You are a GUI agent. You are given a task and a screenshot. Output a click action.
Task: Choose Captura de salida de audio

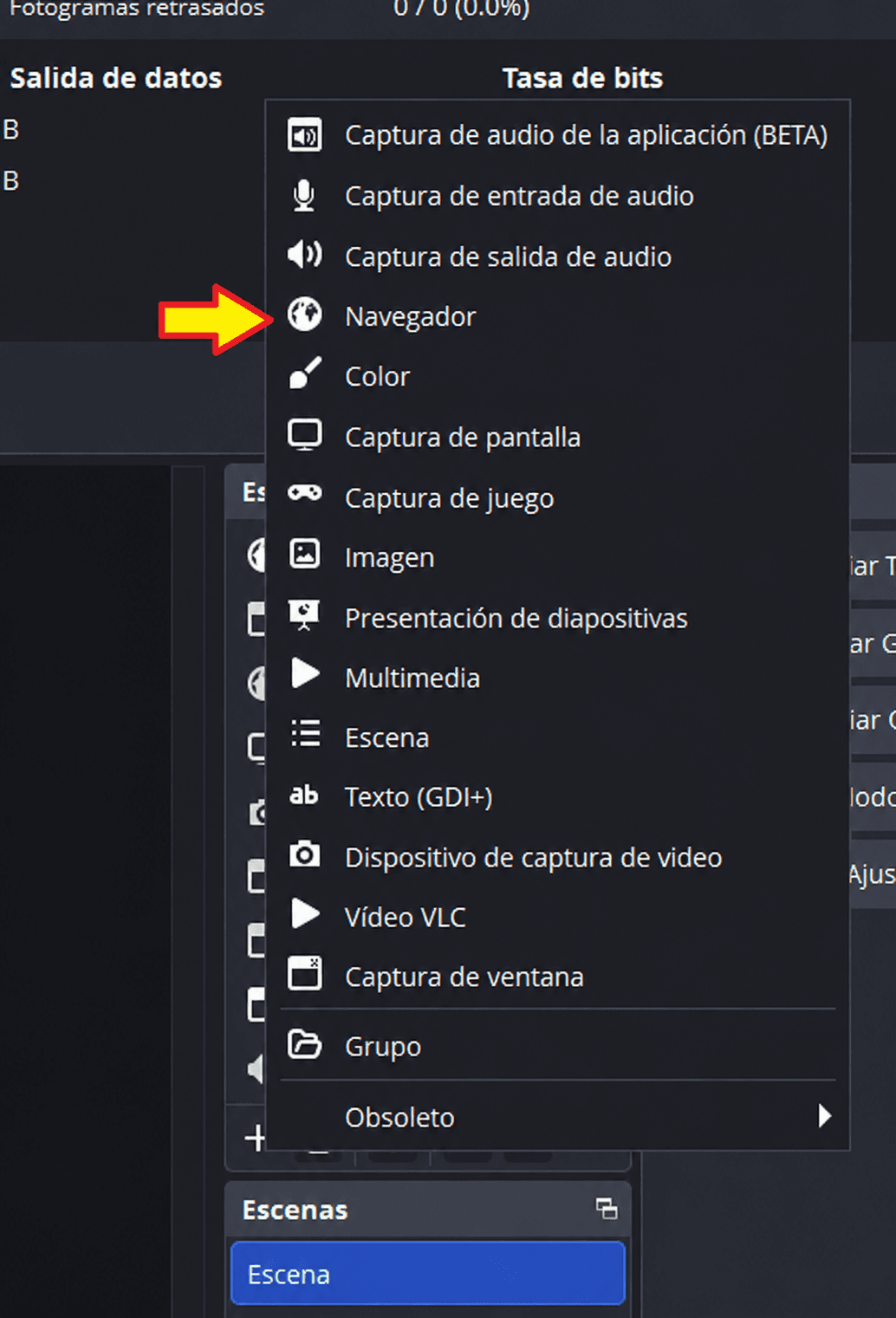click(557, 256)
